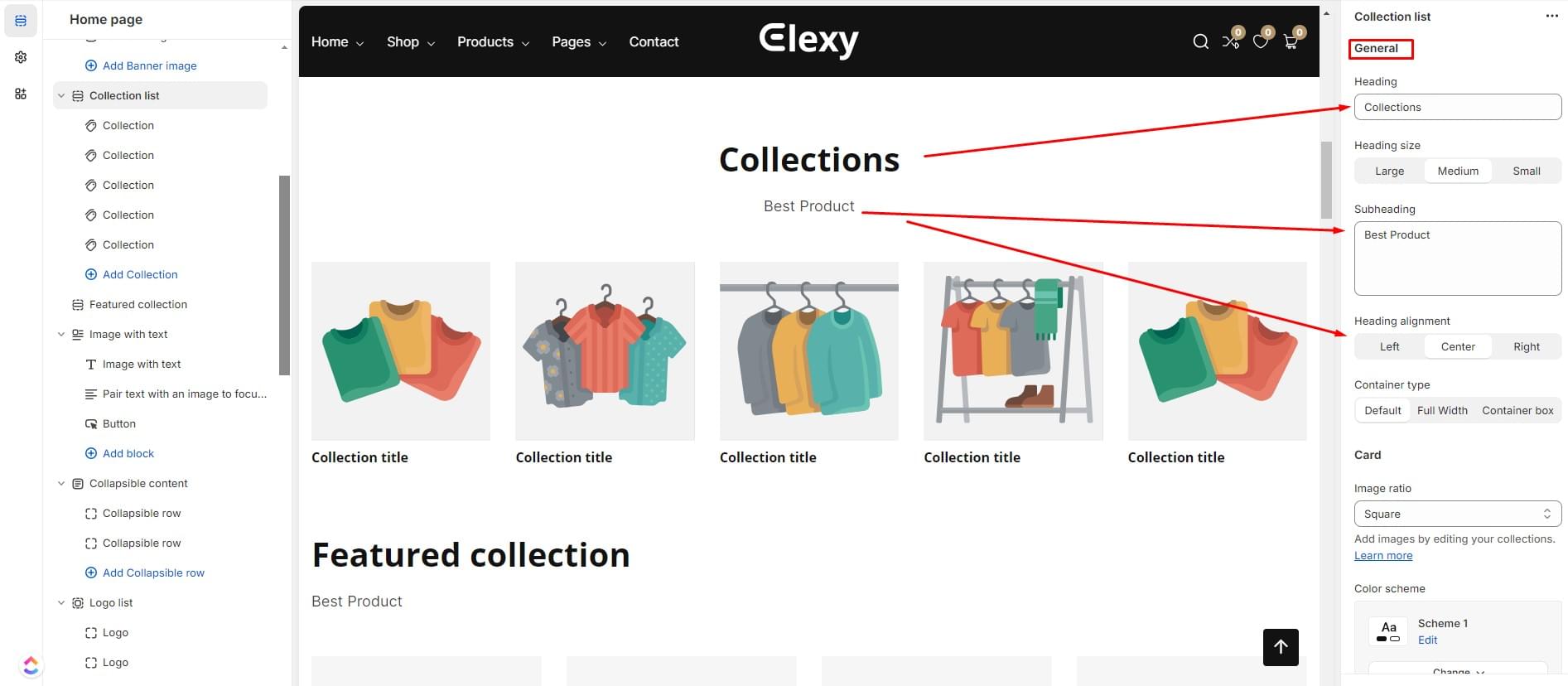Screen dimensions: 1568x686
Task: Click Scheme 1 color swatch preview
Action: click(1388, 631)
